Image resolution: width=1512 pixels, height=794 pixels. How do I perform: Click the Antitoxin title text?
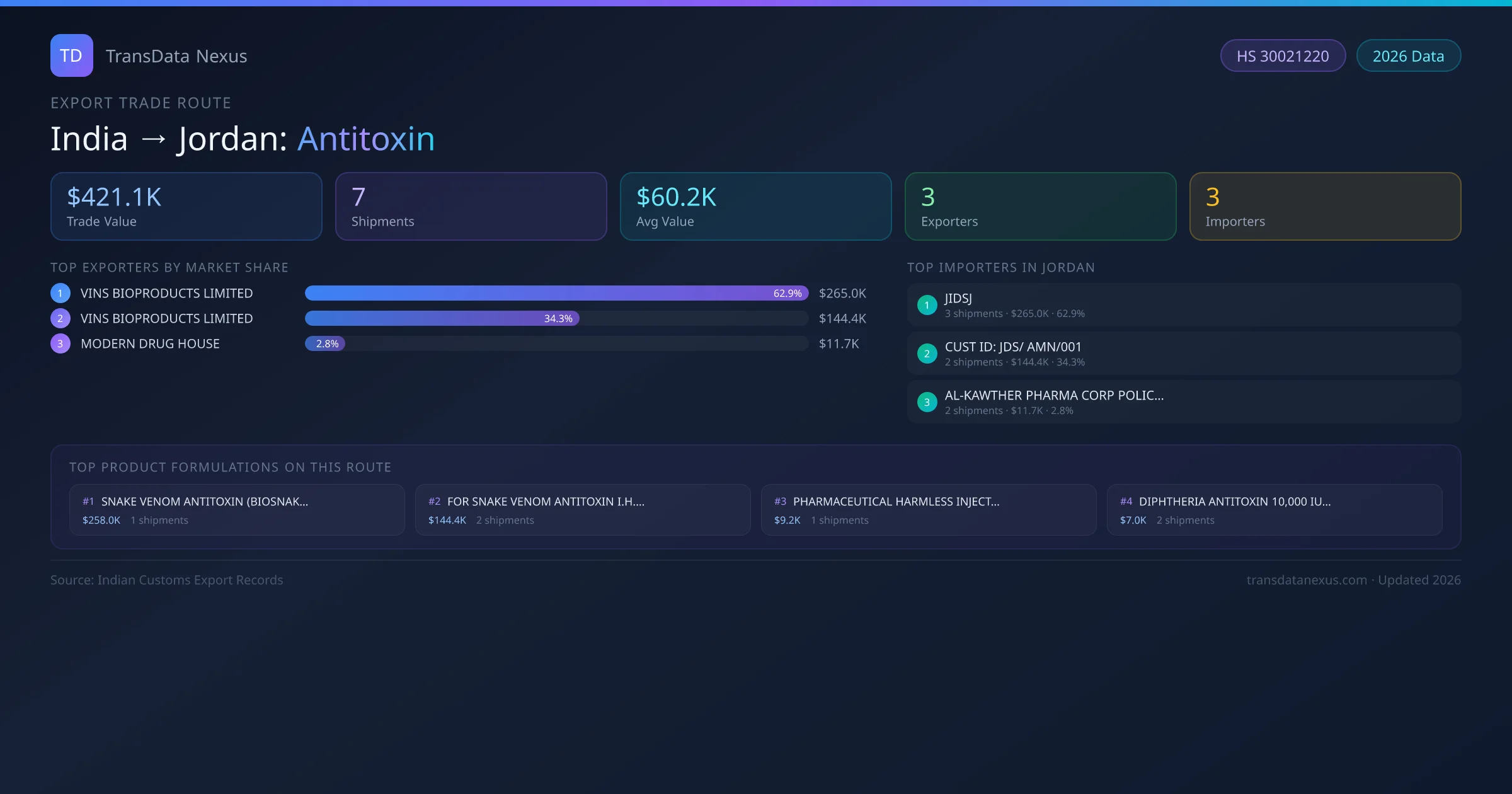point(366,139)
